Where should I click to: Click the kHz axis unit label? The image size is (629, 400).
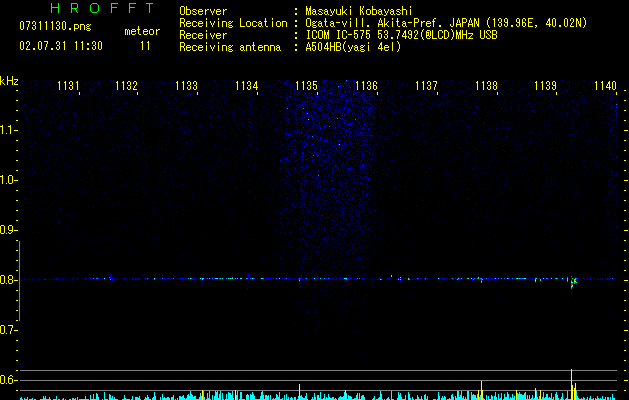(x=9, y=81)
